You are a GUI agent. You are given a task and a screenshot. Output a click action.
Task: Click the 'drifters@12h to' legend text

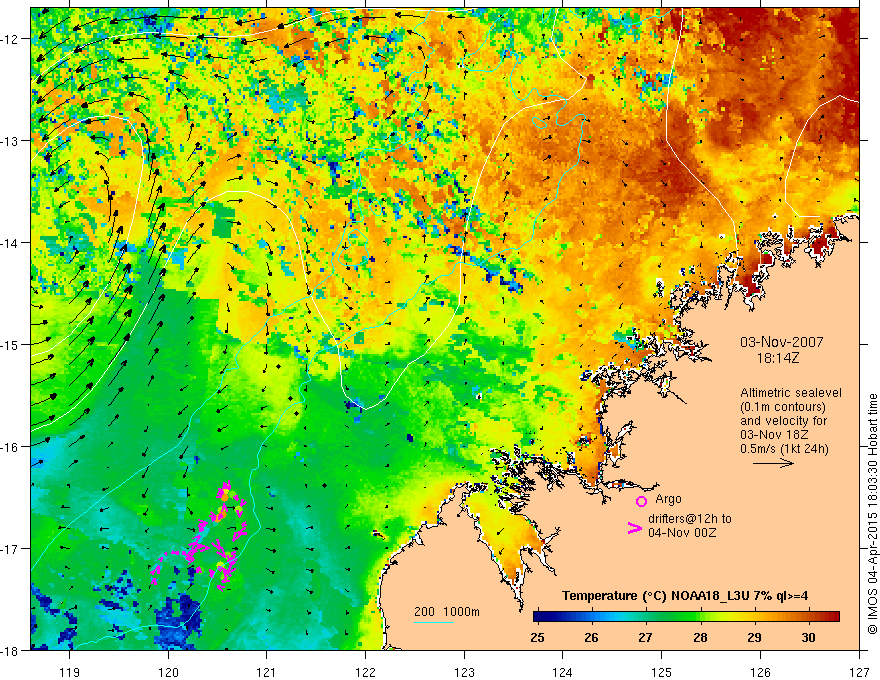[690, 518]
